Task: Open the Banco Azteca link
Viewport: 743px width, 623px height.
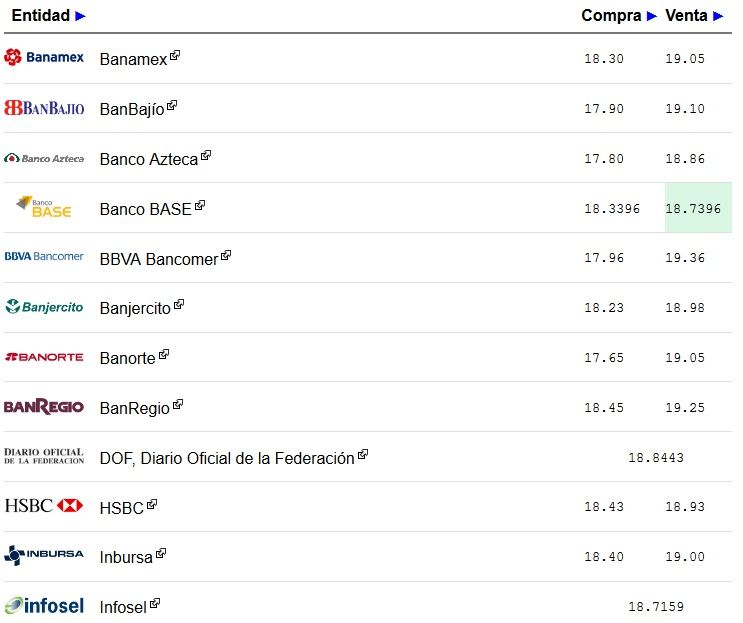Action: click(x=149, y=159)
